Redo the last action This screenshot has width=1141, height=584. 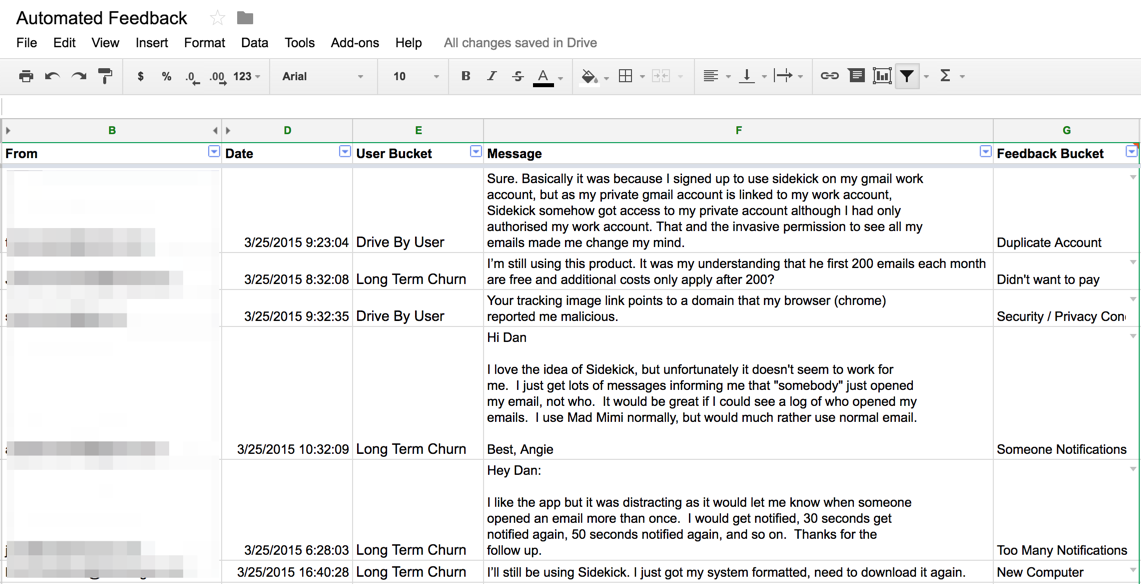79,76
